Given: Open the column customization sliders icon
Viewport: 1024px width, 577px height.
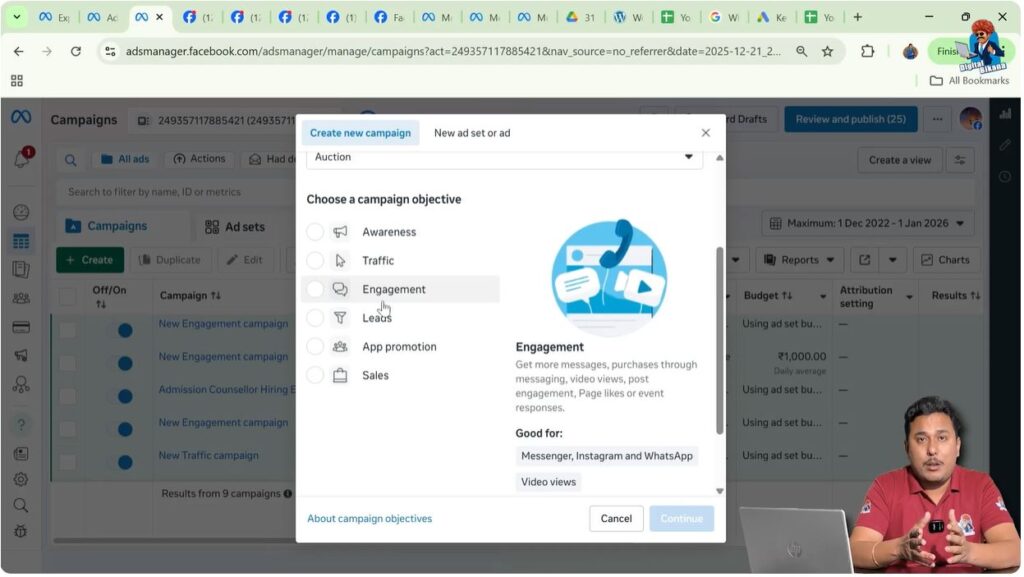Looking at the screenshot, I should 961,160.
